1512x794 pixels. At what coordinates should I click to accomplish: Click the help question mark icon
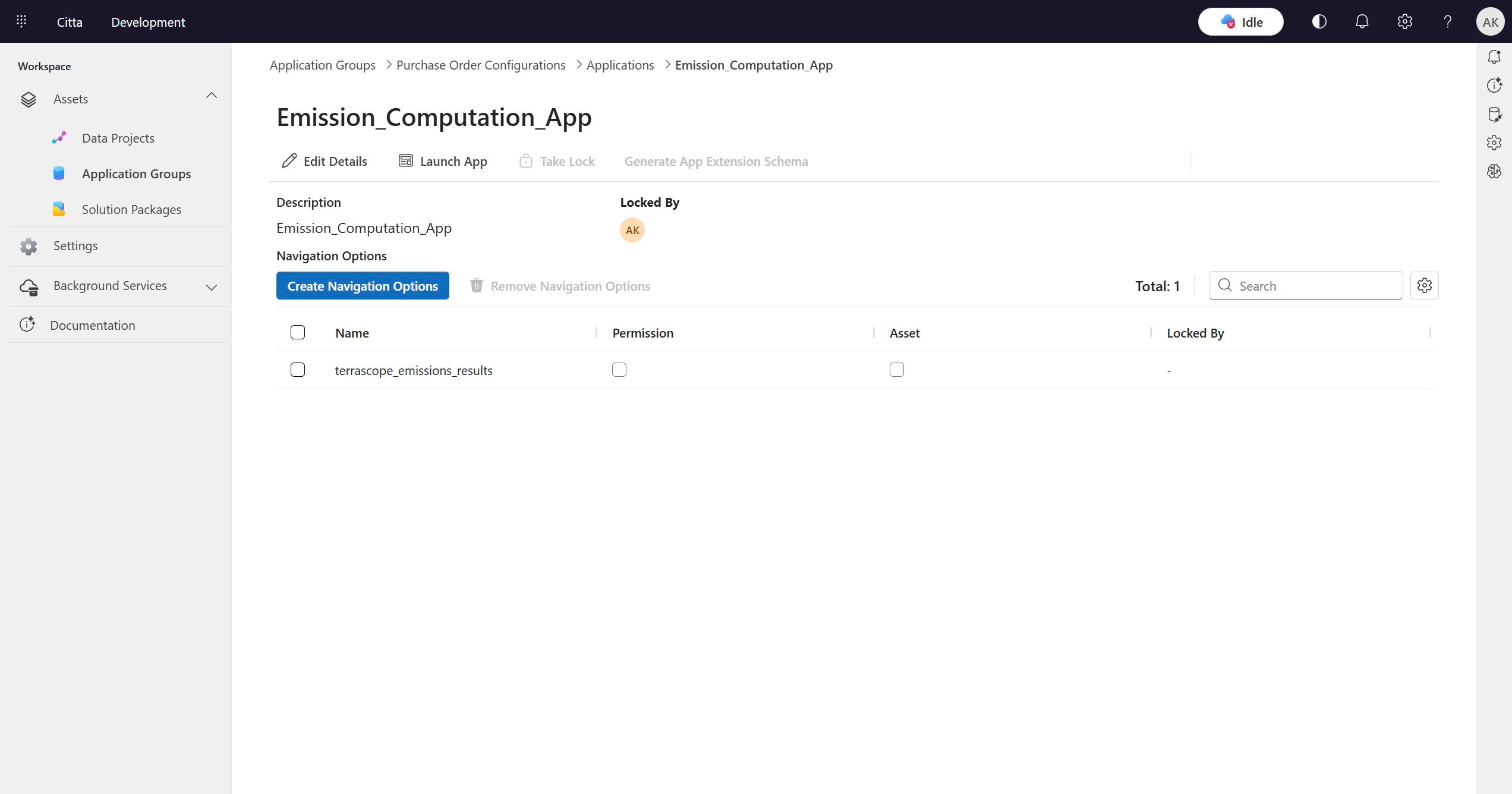[1447, 22]
